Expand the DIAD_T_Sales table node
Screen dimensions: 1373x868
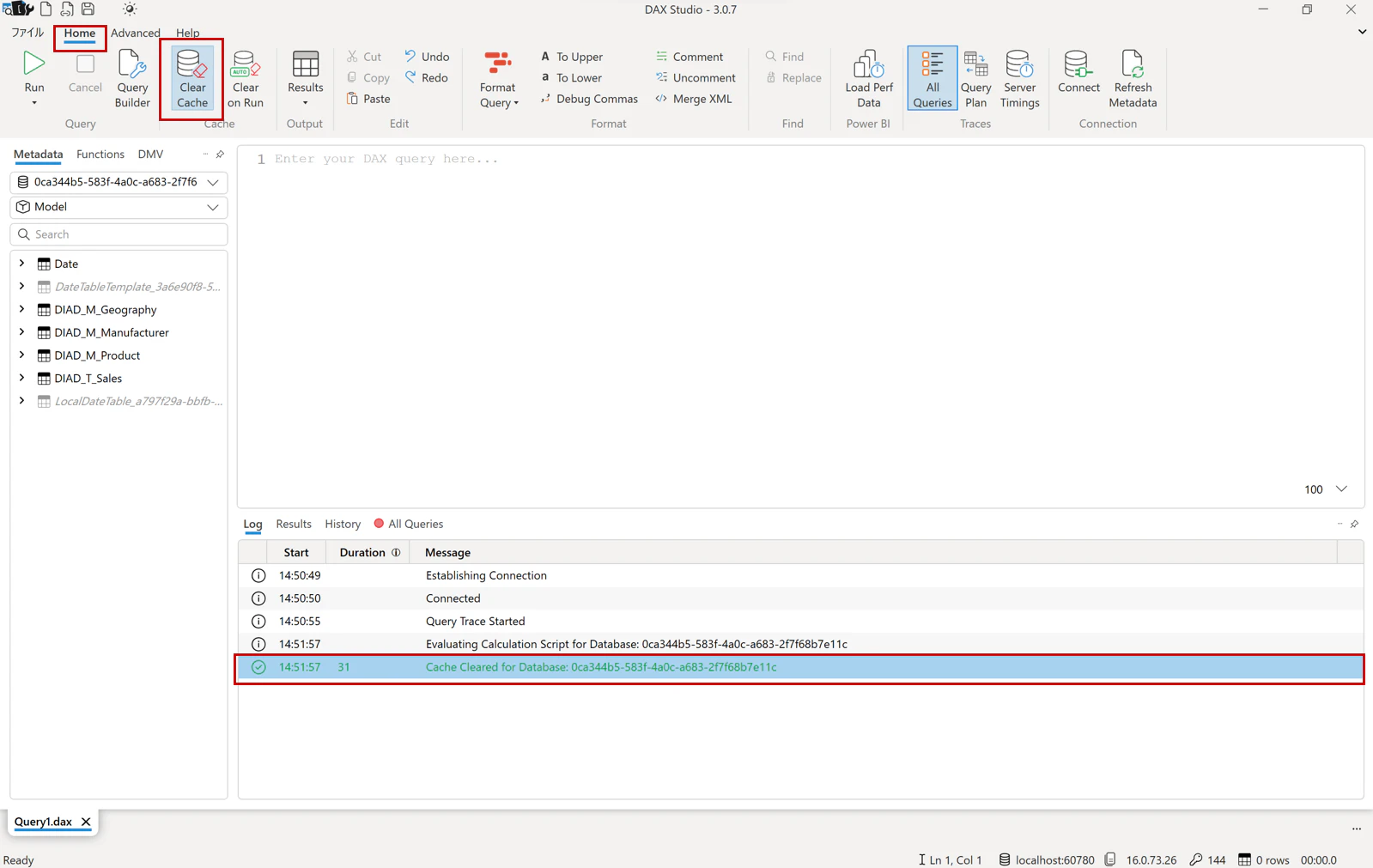[x=21, y=378]
